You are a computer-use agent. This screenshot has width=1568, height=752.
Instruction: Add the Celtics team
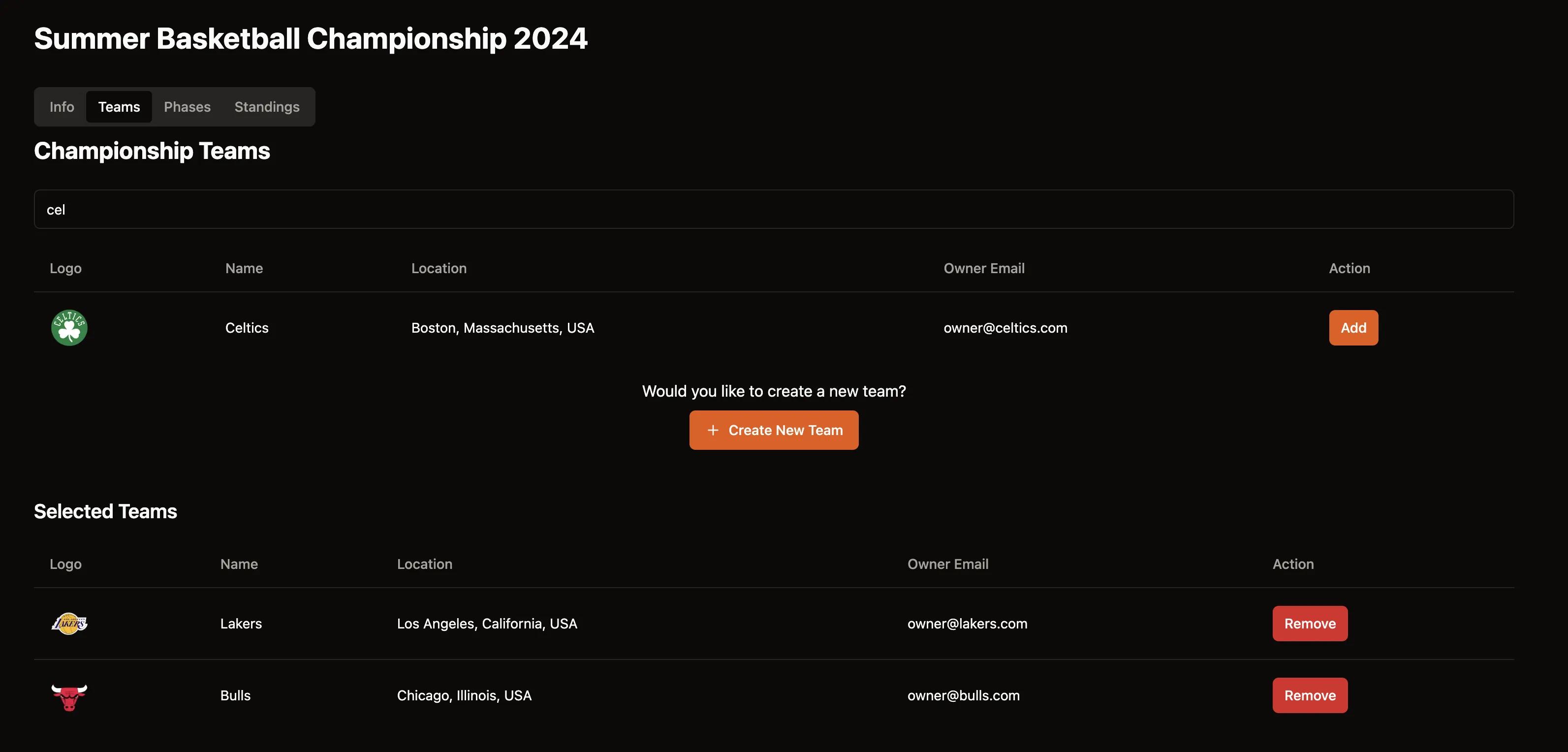pyautogui.click(x=1353, y=328)
